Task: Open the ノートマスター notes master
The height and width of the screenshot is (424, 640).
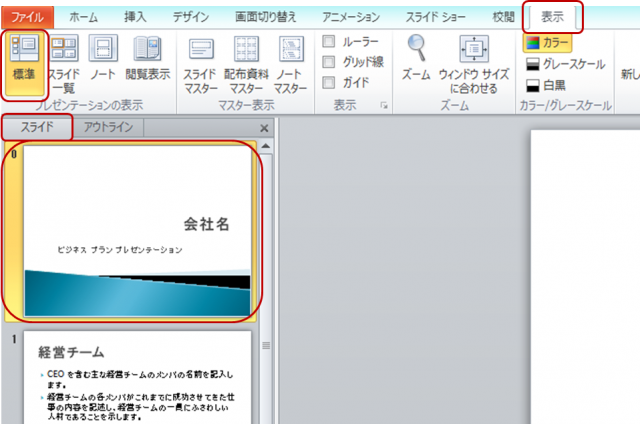Action: coord(291,64)
